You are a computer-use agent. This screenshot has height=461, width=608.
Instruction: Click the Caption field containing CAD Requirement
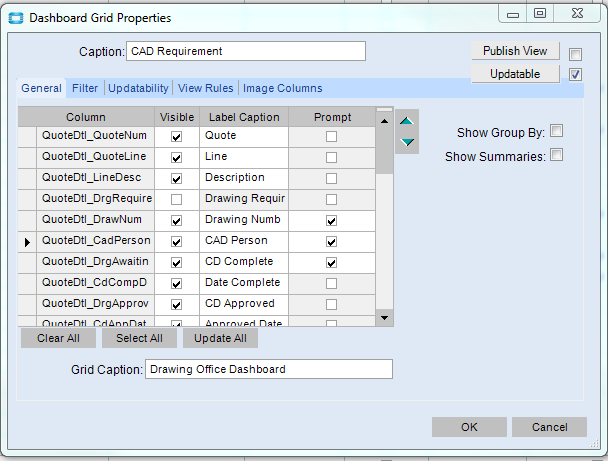246,51
